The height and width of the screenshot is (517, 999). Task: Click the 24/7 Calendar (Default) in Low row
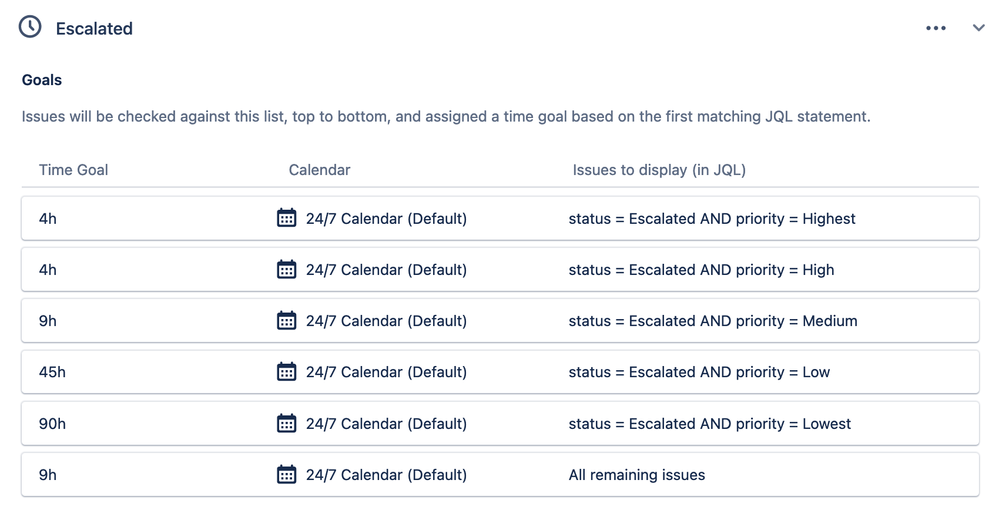(386, 372)
